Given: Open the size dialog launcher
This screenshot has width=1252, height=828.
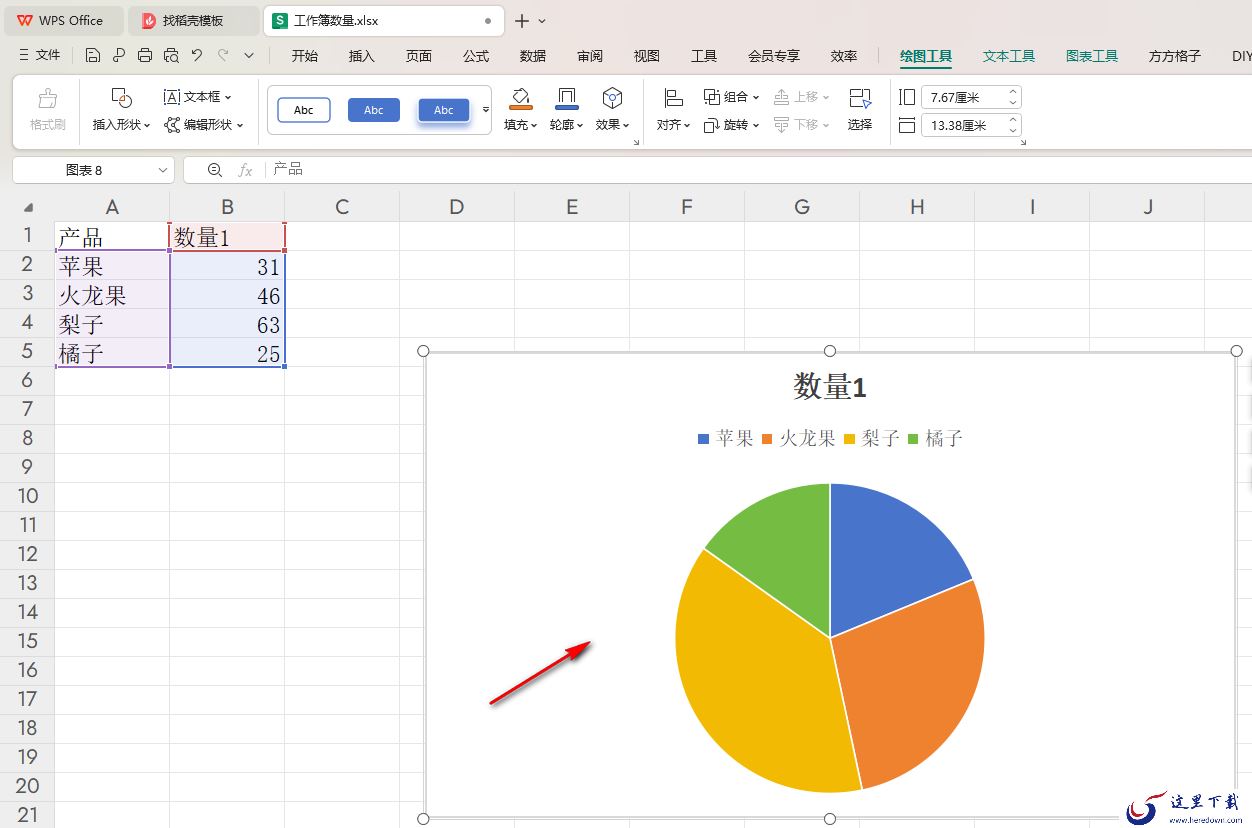Looking at the screenshot, I should [1023, 144].
